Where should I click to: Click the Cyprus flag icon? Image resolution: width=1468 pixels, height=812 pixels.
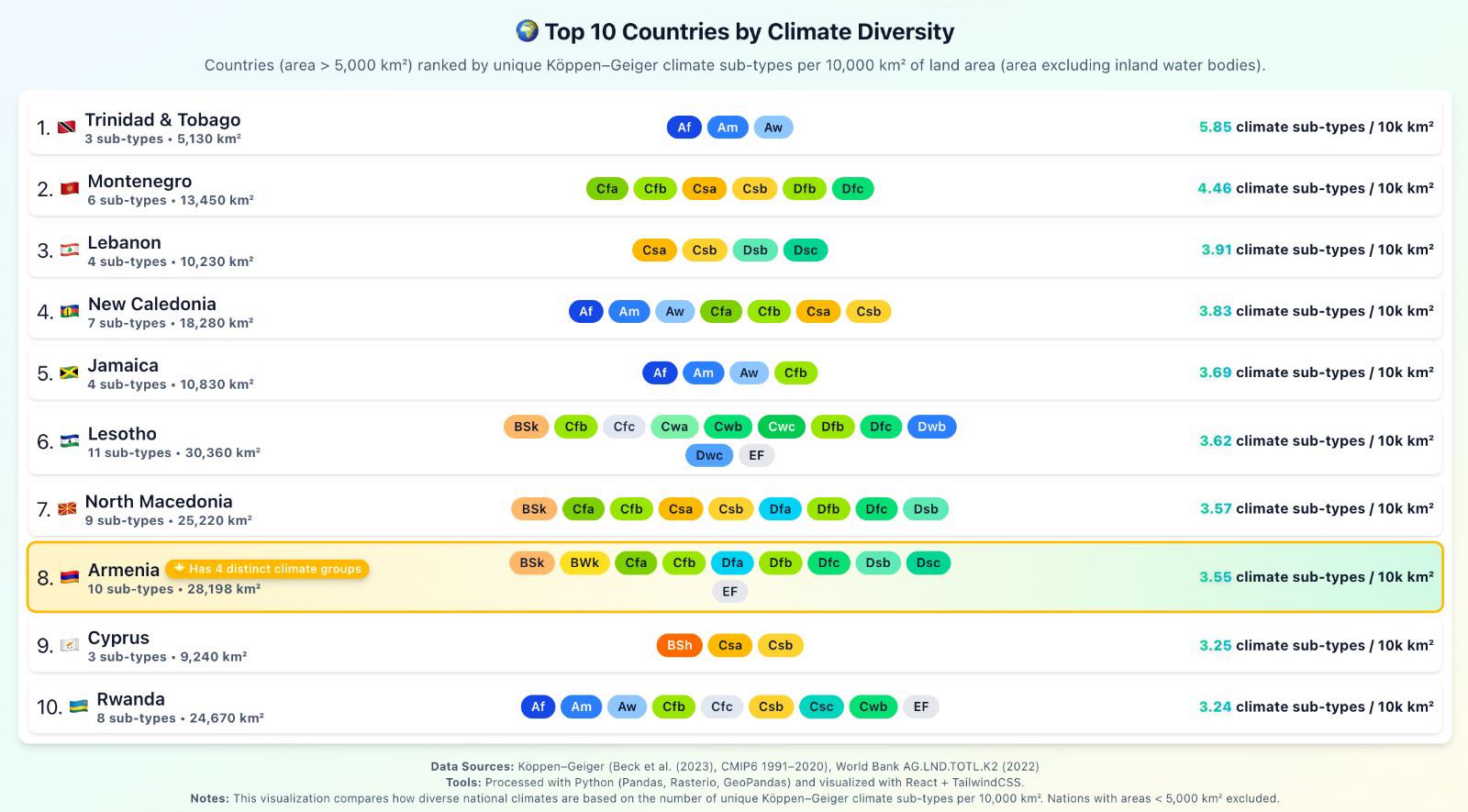tap(70, 645)
